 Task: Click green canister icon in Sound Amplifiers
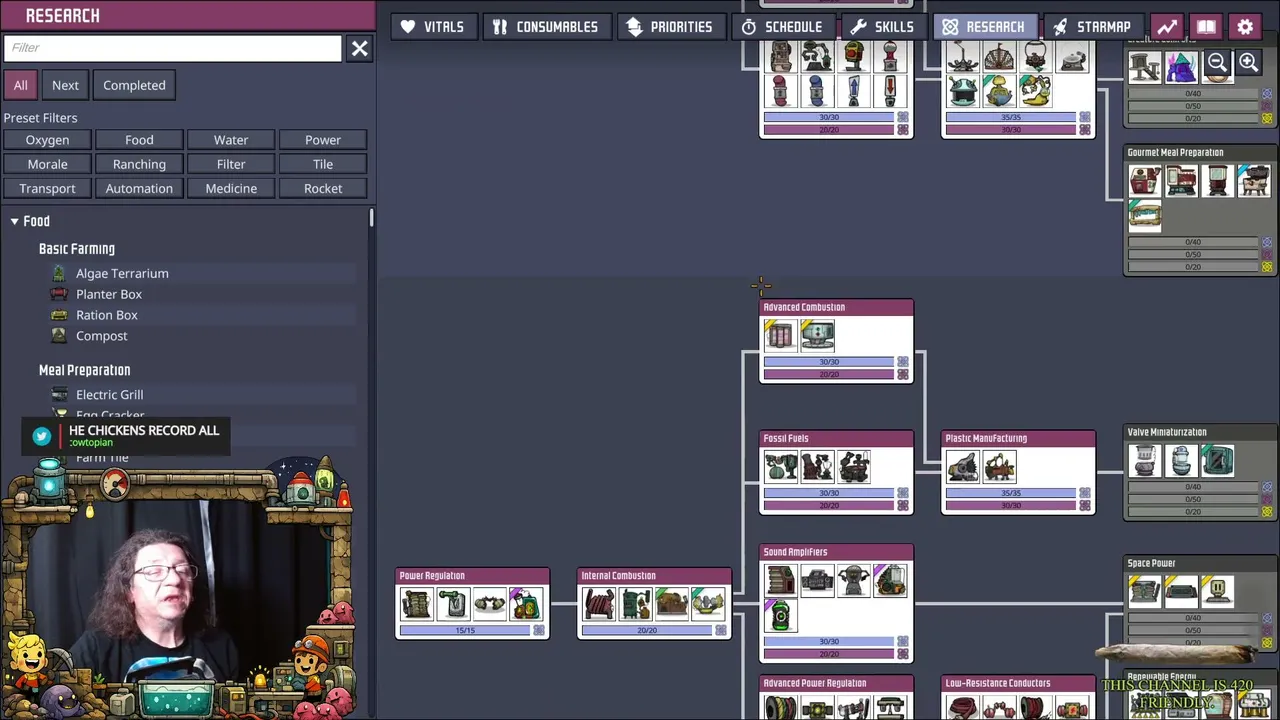coord(780,615)
